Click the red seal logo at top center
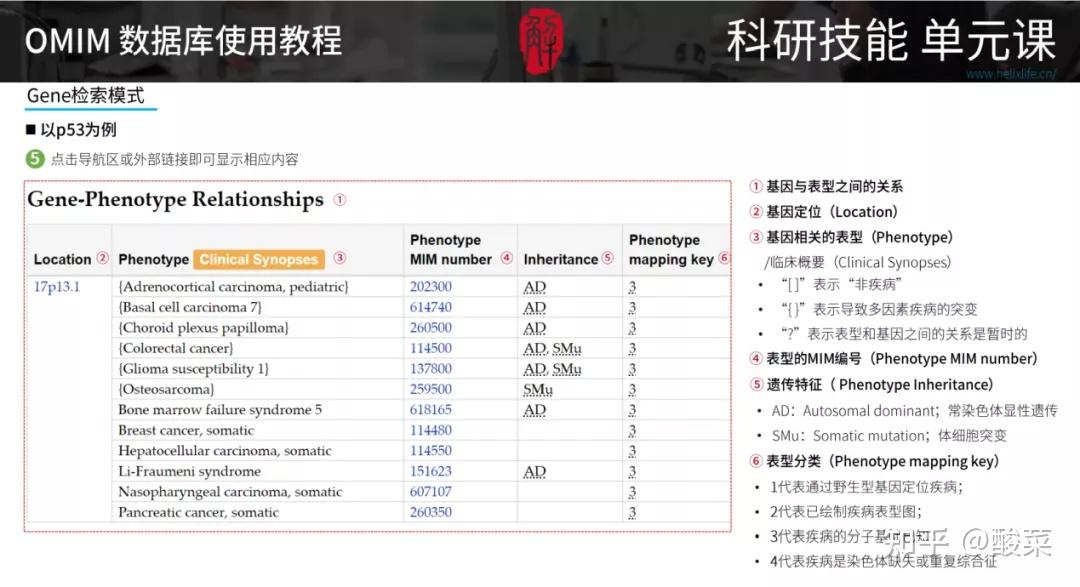This screenshot has width=1080, height=587. point(544,38)
